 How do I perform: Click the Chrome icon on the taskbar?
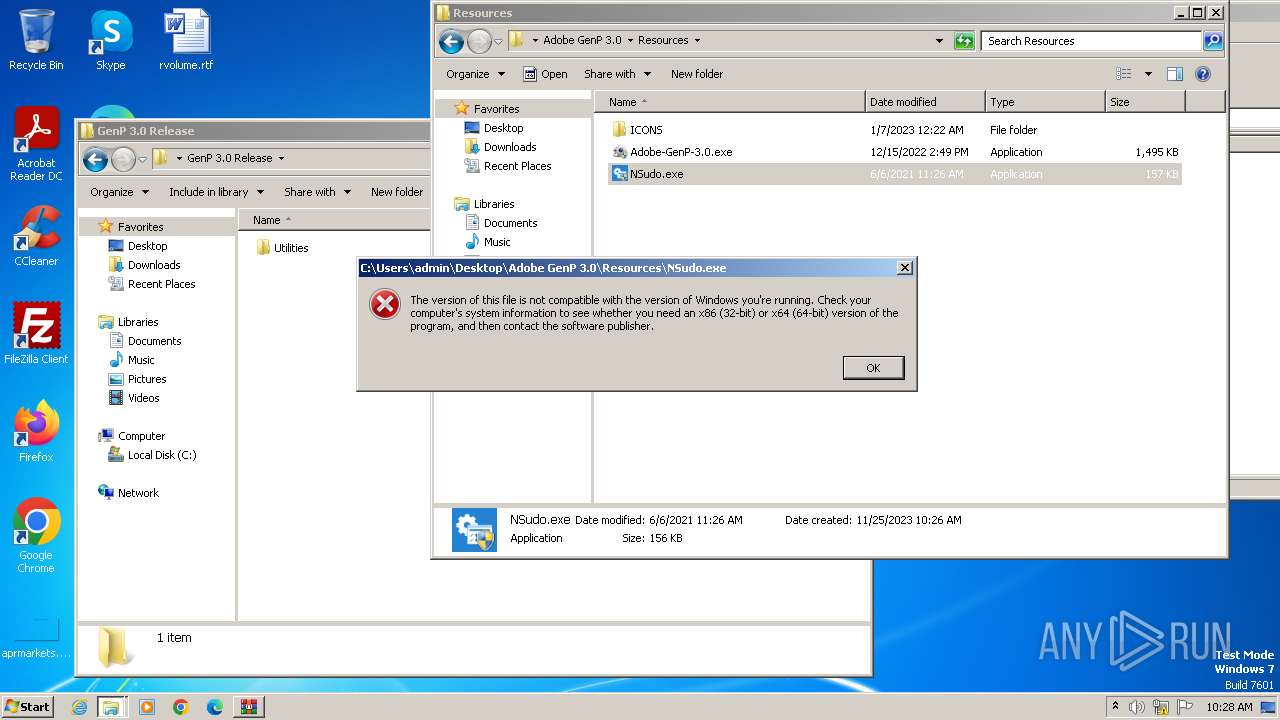[x=181, y=707]
